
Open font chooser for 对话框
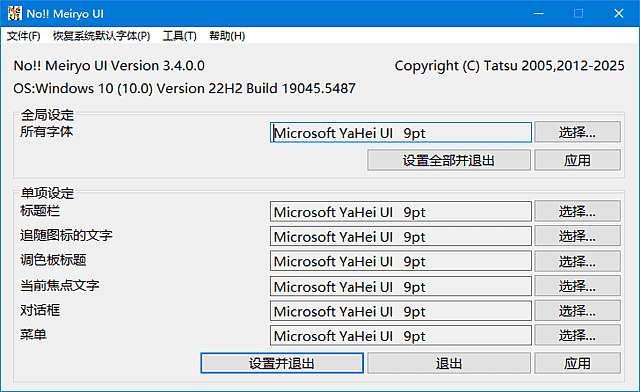578,311
